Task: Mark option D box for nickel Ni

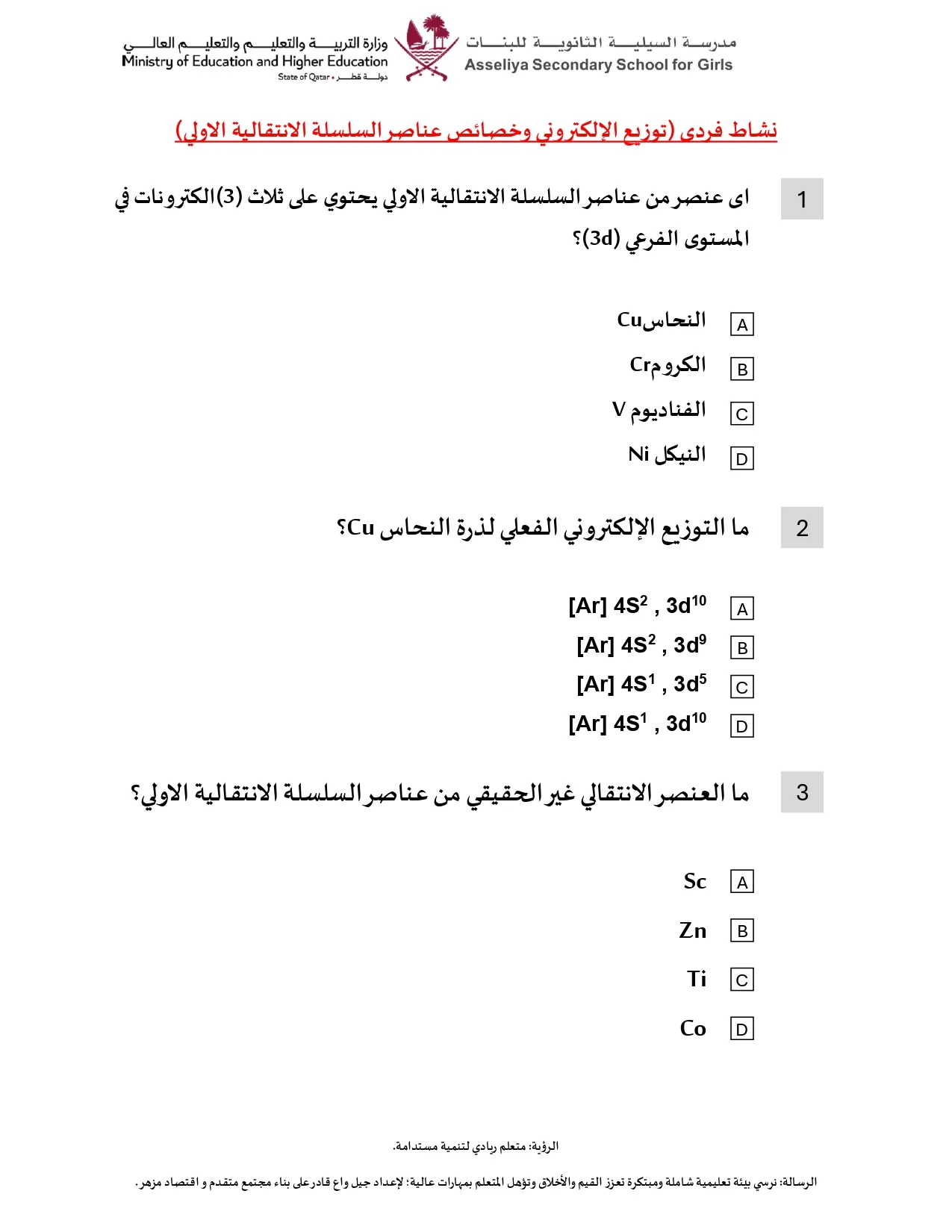Action: click(x=741, y=458)
